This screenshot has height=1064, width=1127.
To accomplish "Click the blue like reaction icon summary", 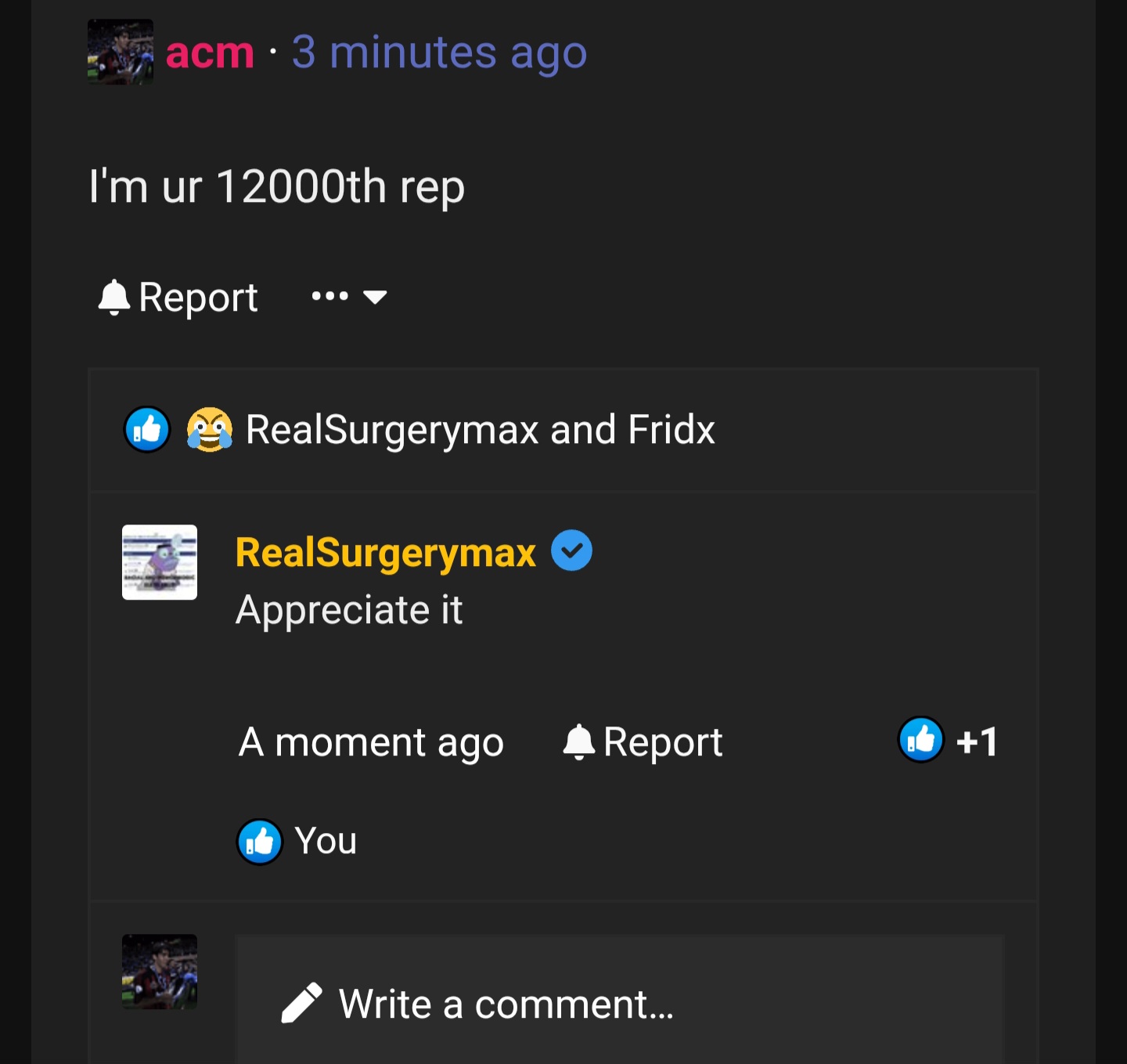I will click(147, 429).
